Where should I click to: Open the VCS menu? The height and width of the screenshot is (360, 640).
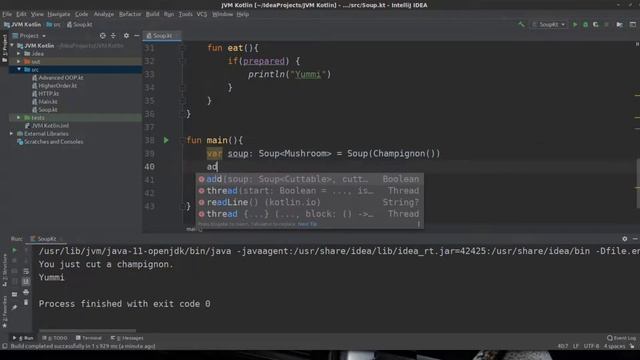[x=202, y=14]
